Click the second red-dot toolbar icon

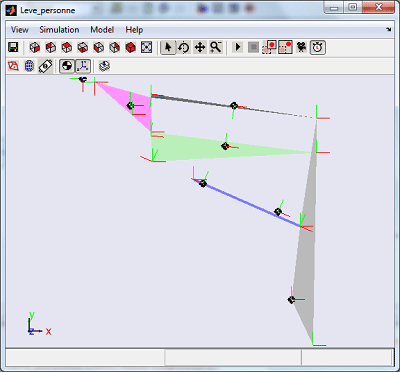[285, 47]
